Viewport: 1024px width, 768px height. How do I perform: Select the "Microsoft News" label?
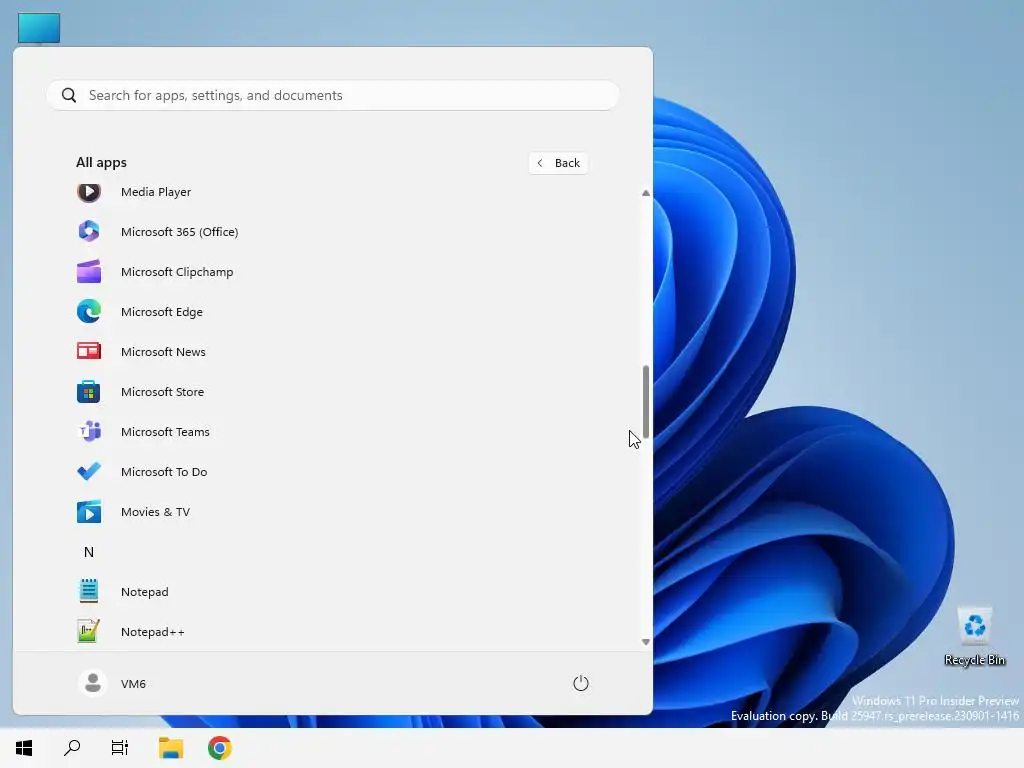coord(163,352)
